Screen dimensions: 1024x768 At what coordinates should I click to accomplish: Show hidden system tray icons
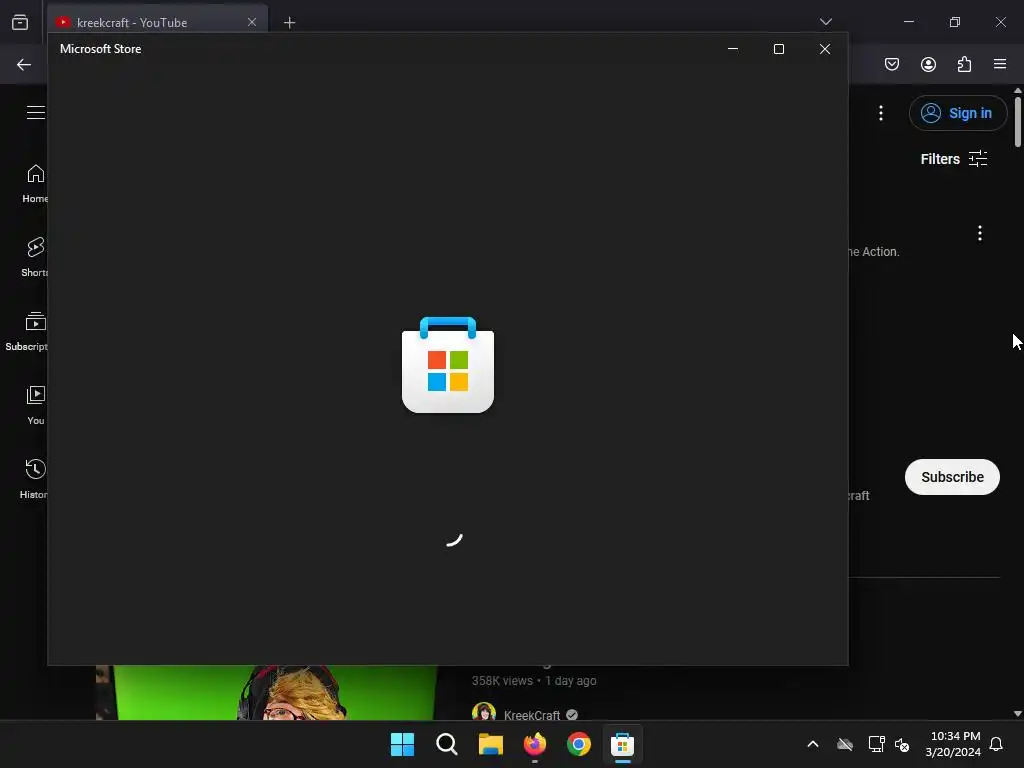[x=812, y=744]
